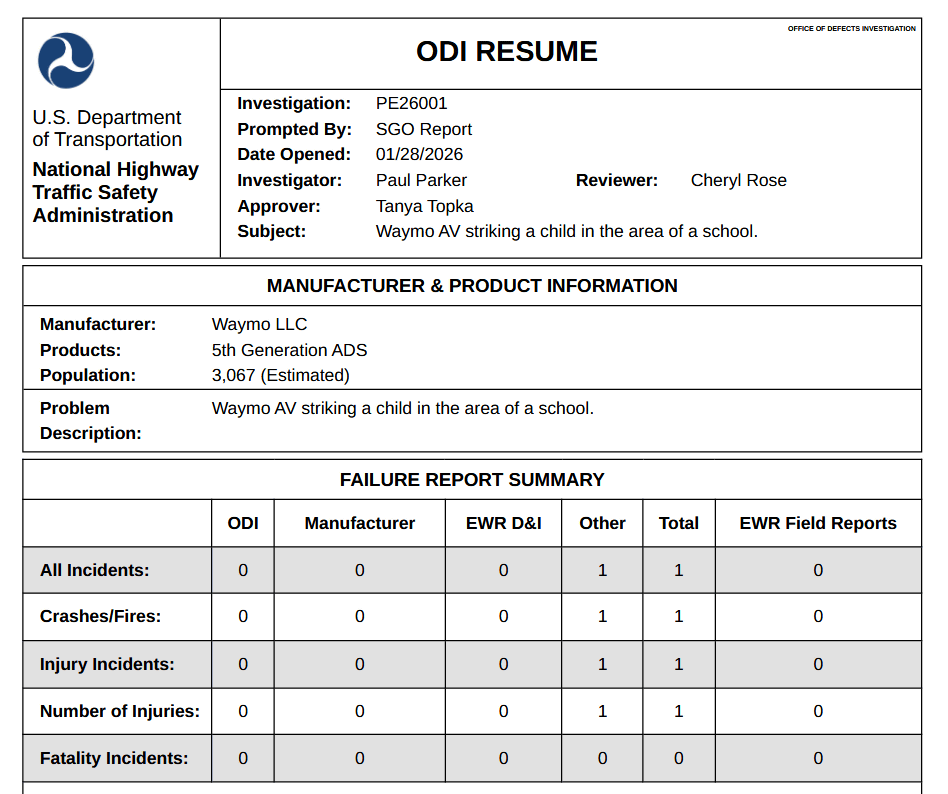The height and width of the screenshot is (794, 948).
Task: Select the date opened 01/28/2026
Action: coord(419,154)
